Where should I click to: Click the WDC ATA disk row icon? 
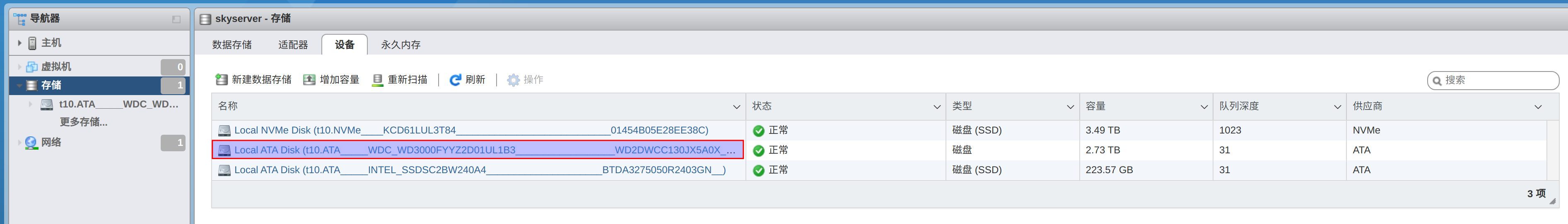224,150
